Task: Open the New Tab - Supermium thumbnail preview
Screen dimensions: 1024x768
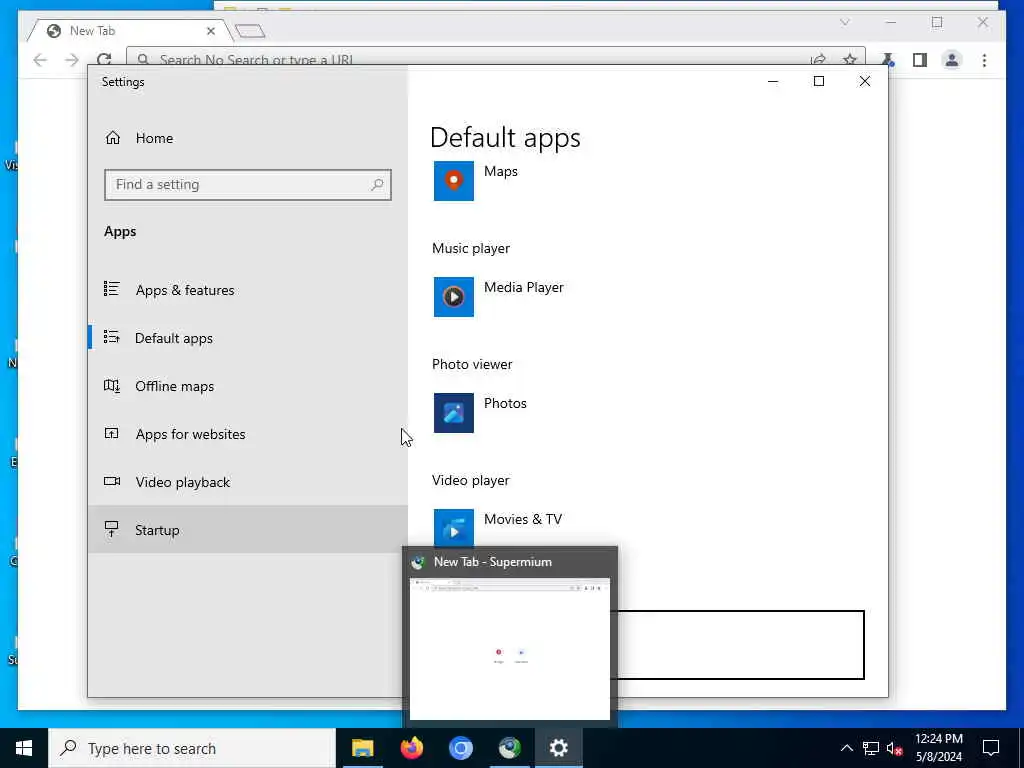Action: click(509, 648)
